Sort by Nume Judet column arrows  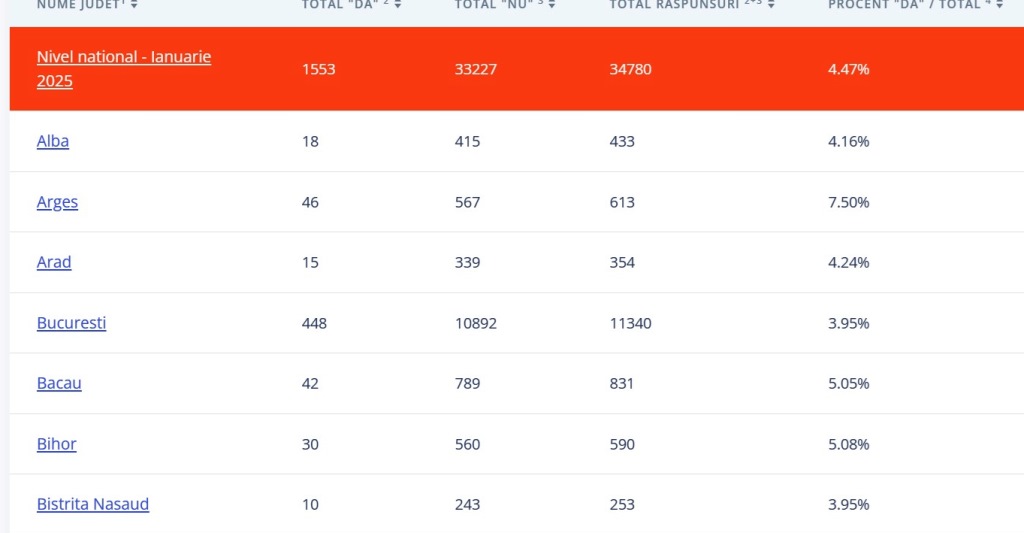click(x=134, y=5)
